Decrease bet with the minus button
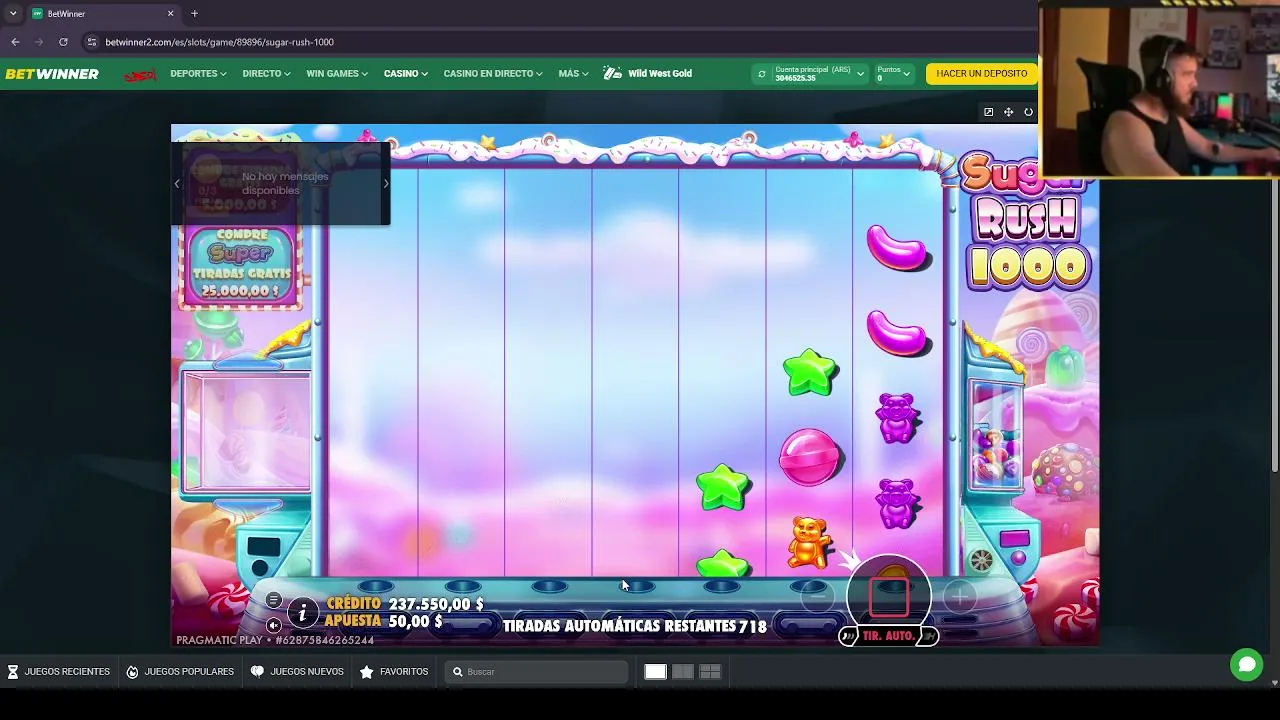This screenshot has height=720, width=1280. pos(817,597)
